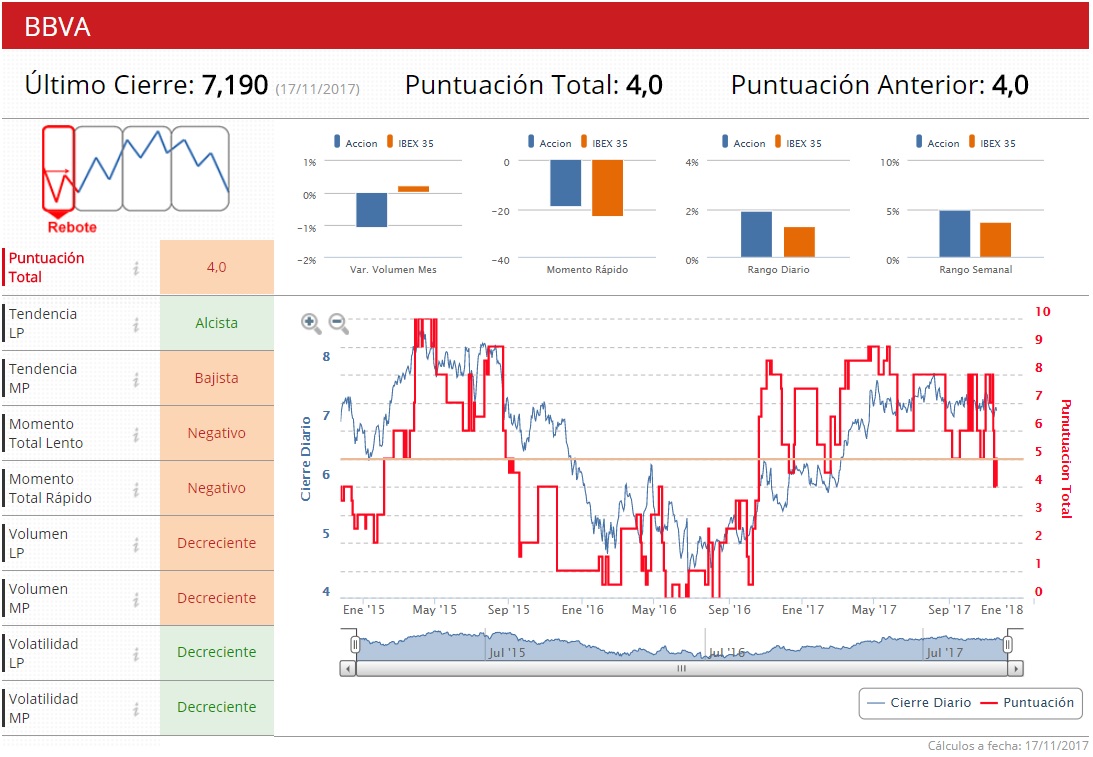Zoom out on the price chart
The width and height of the screenshot is (1093, 757).
(339, 323)
